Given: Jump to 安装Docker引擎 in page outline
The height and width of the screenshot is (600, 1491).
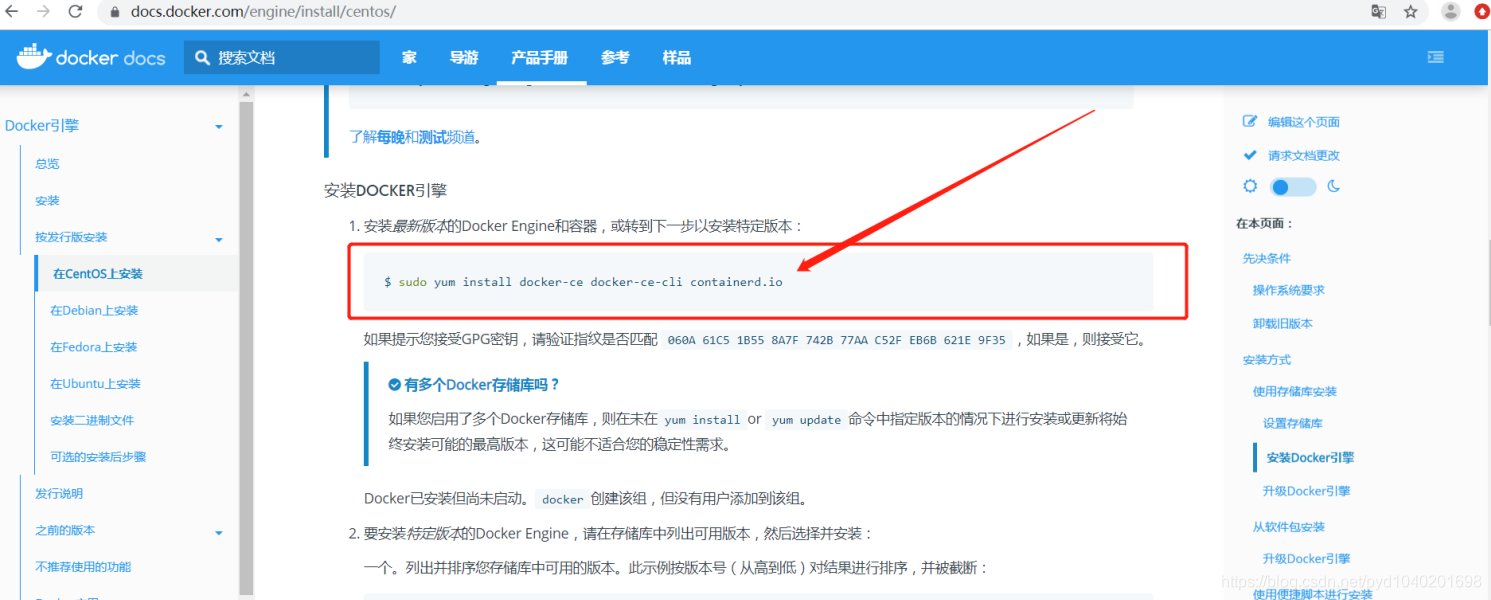Looking at the screenshot, I should click(1310, 458).
